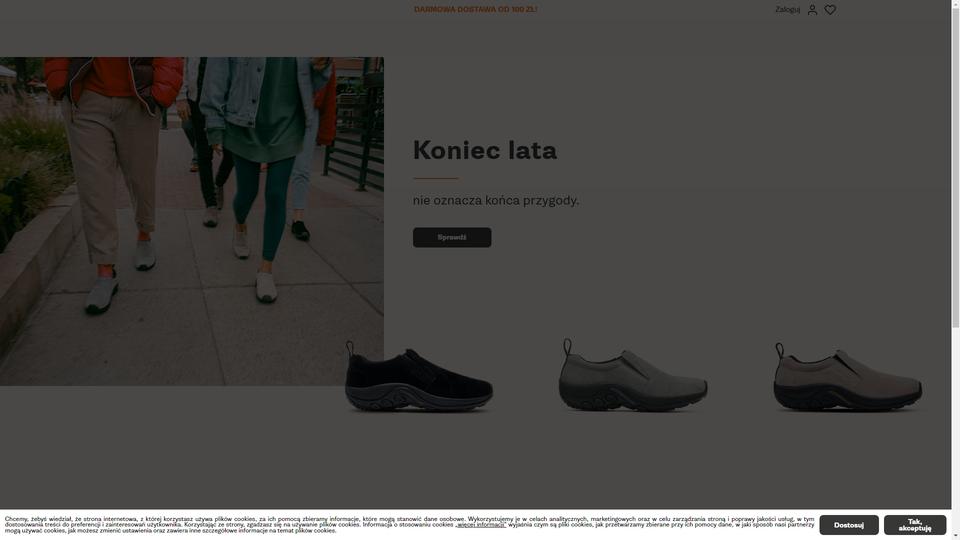The width and height of the screenshot is (960, 540).
Task: Open the wishlist heart icon
Action: pos(830,10)
